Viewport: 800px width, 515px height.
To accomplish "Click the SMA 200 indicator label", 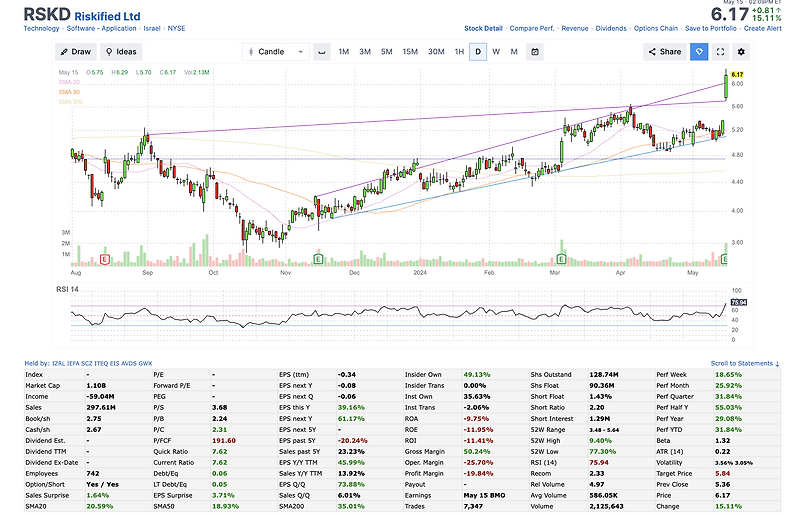I will 71,102.
